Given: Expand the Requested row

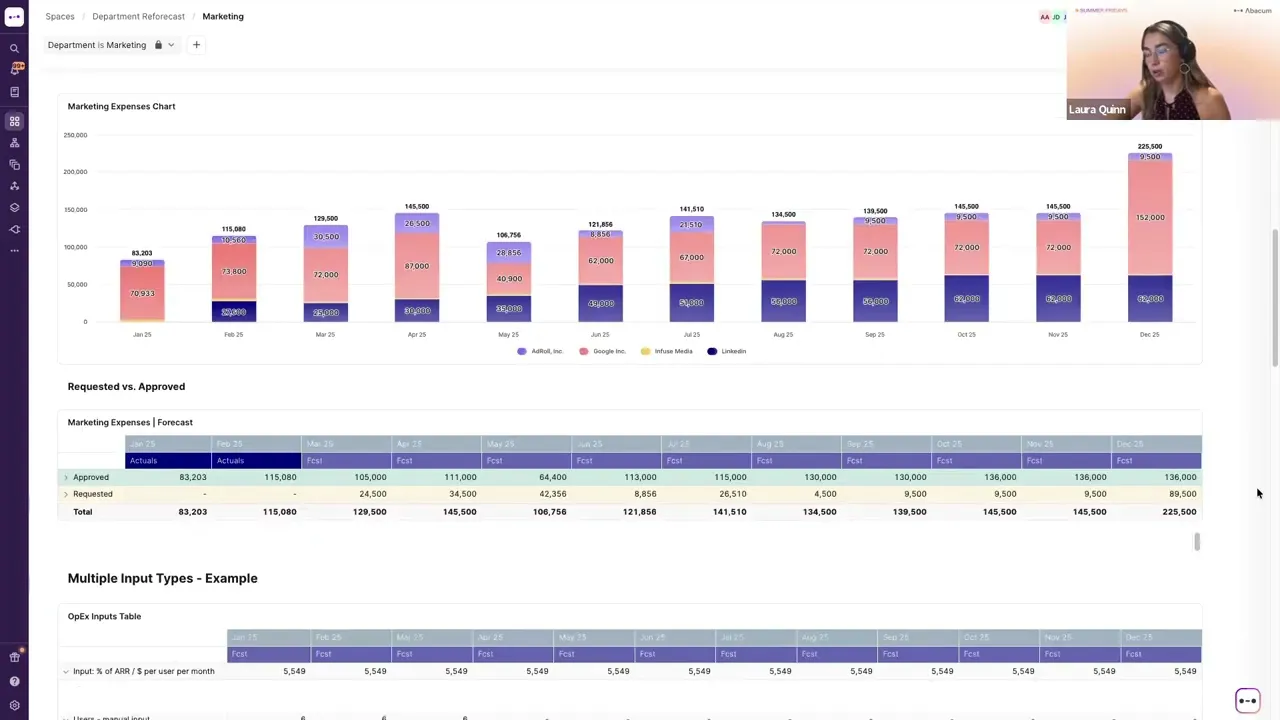Looking at the screenshot, I should 66,494.
